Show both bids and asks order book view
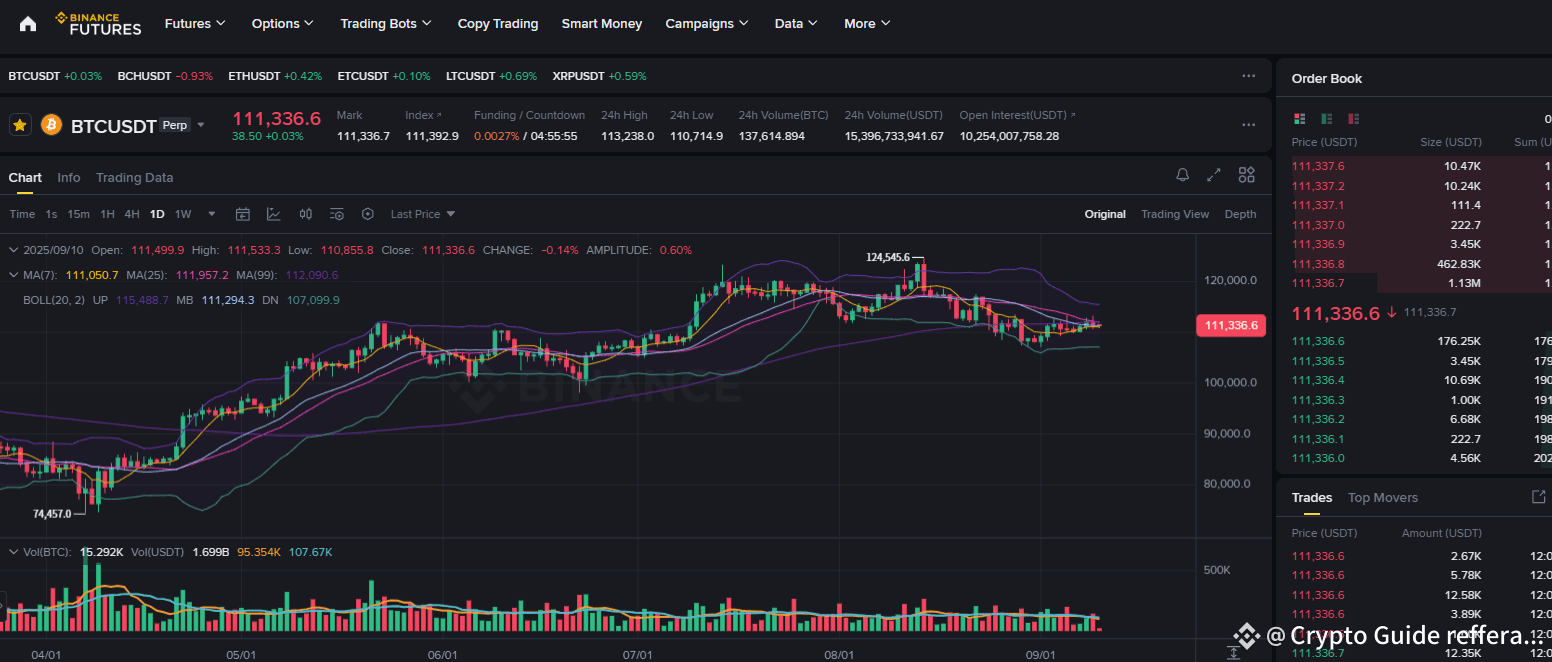Viewport: 1552px width, 662px height. pyautogui.click(x=1299, y=118)
